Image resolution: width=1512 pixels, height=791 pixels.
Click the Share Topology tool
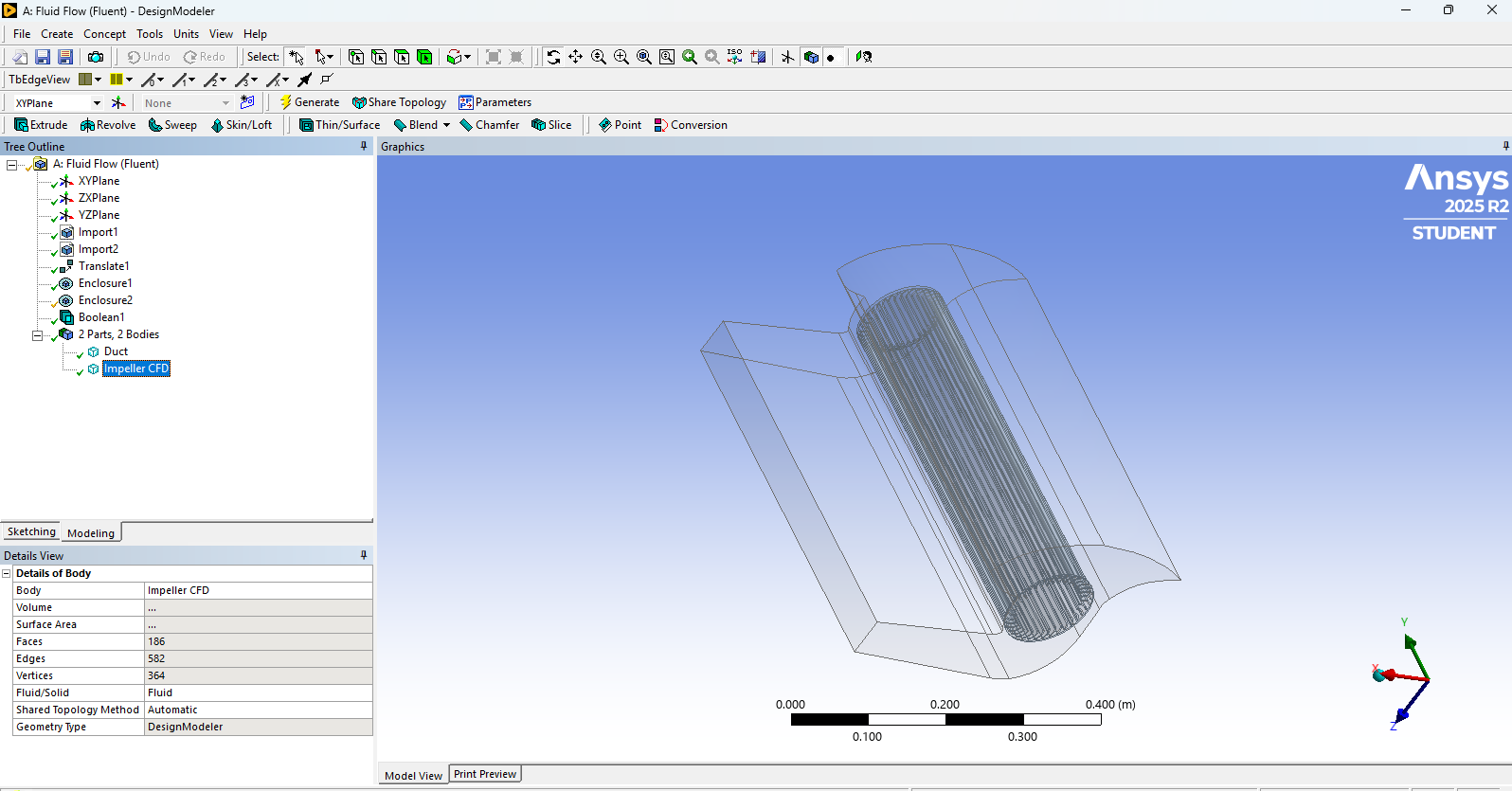tap(399, 102)
